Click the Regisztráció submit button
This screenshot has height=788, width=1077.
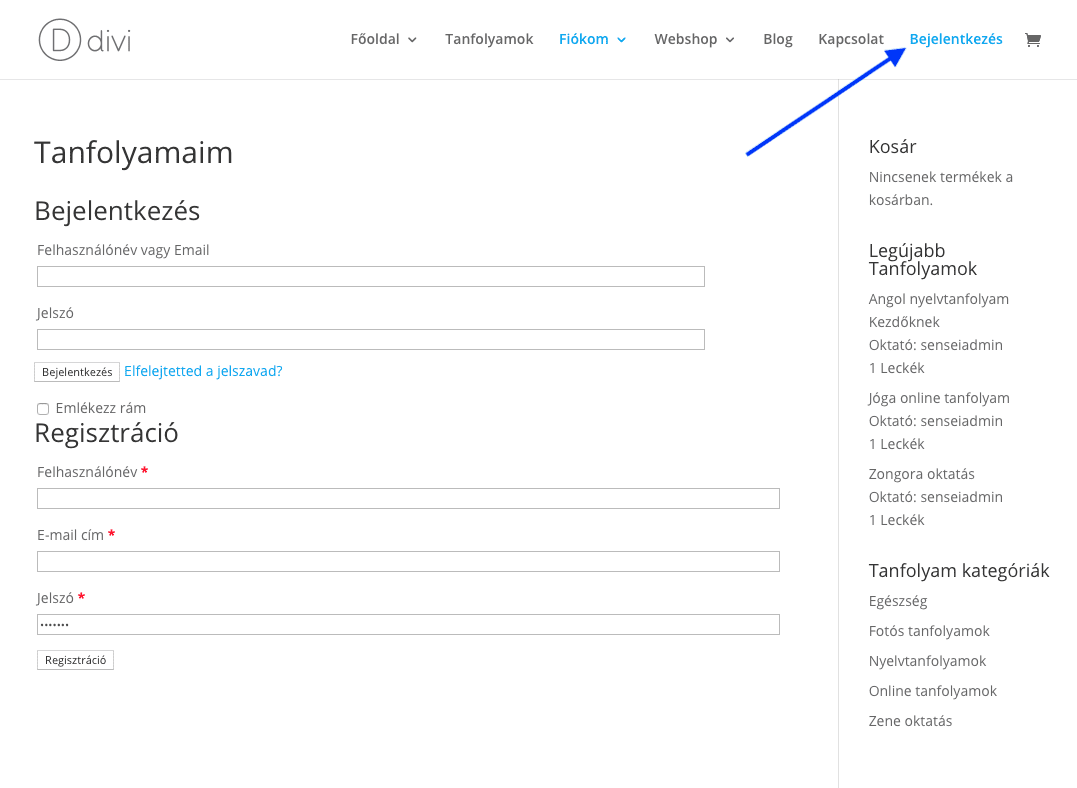pos(76,660)
